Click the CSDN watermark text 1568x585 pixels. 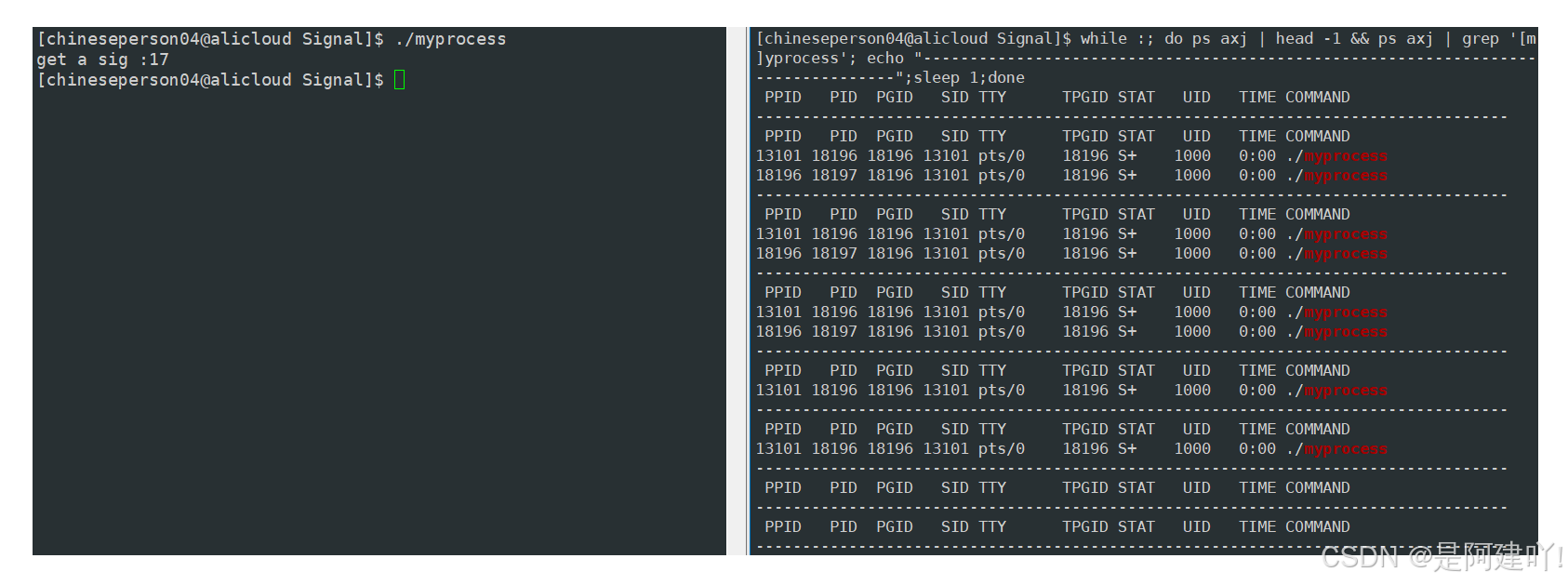point(1441,557)
